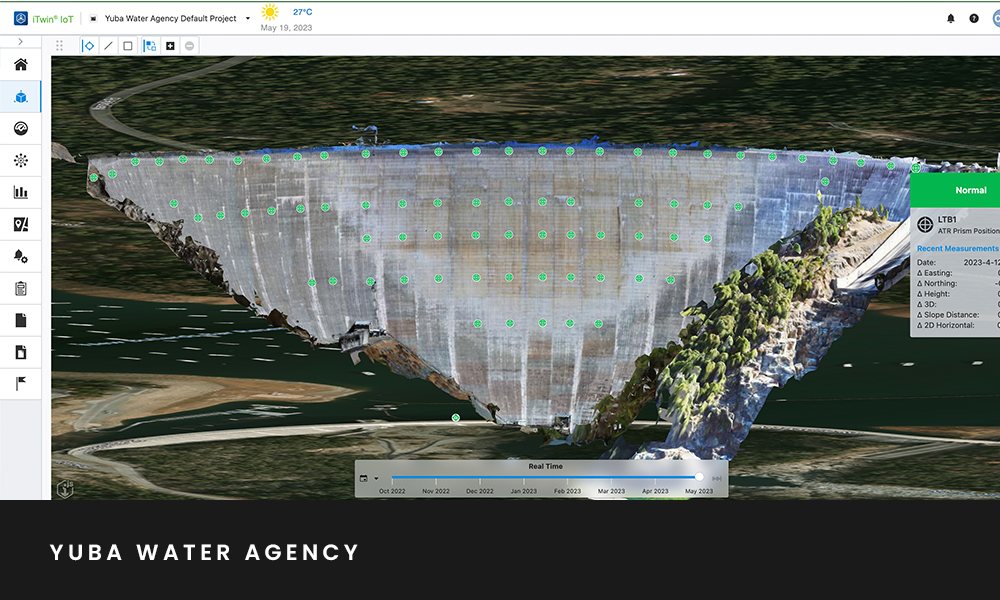Open the clipboard reports sidebar icon

[20, 288]
